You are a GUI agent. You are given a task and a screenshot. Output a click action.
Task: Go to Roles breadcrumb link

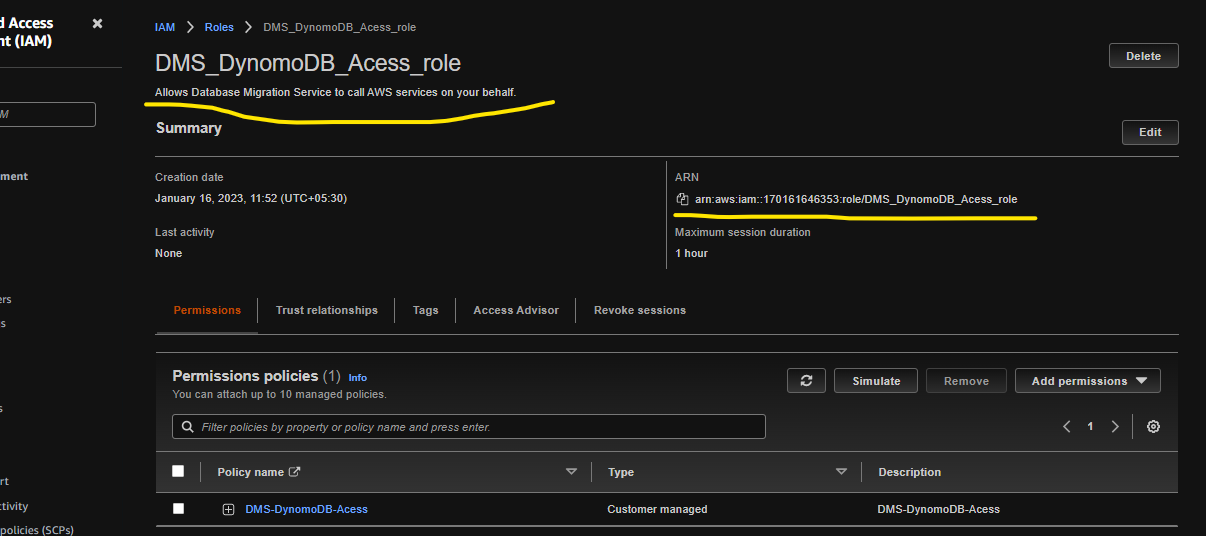click(x=219, y=27)
